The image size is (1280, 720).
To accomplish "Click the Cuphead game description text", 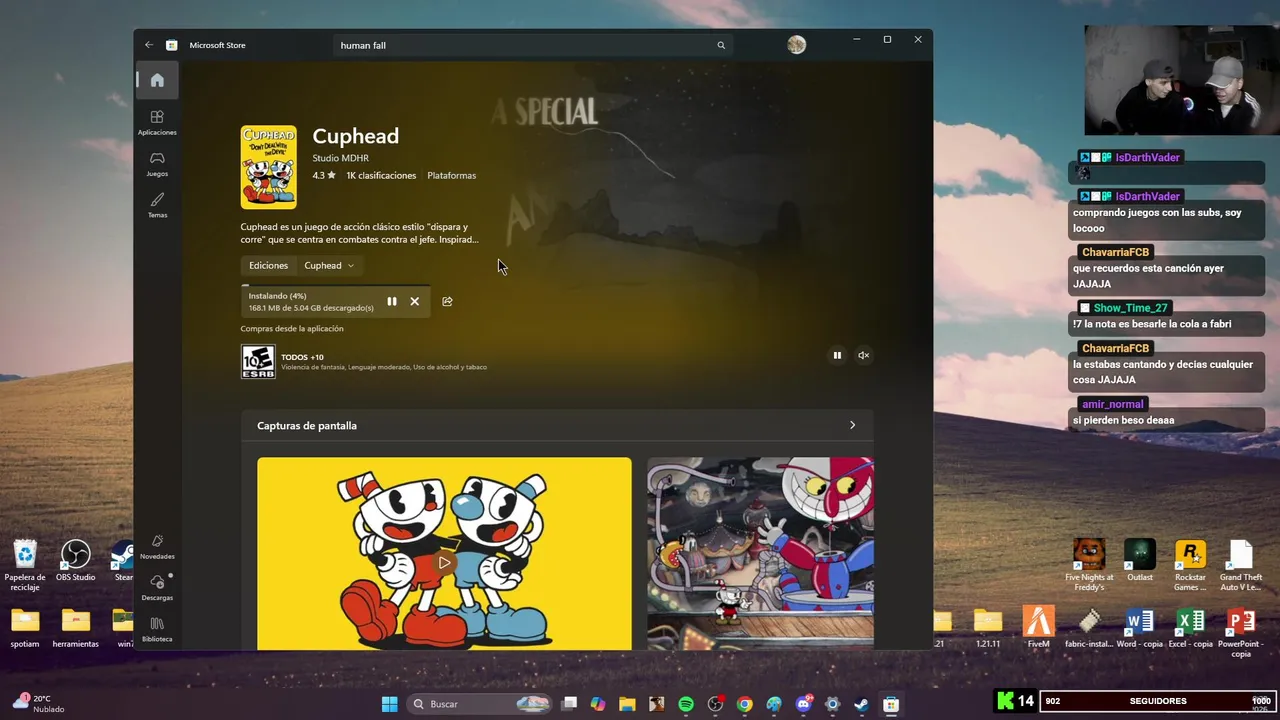I will coord(360,233).
